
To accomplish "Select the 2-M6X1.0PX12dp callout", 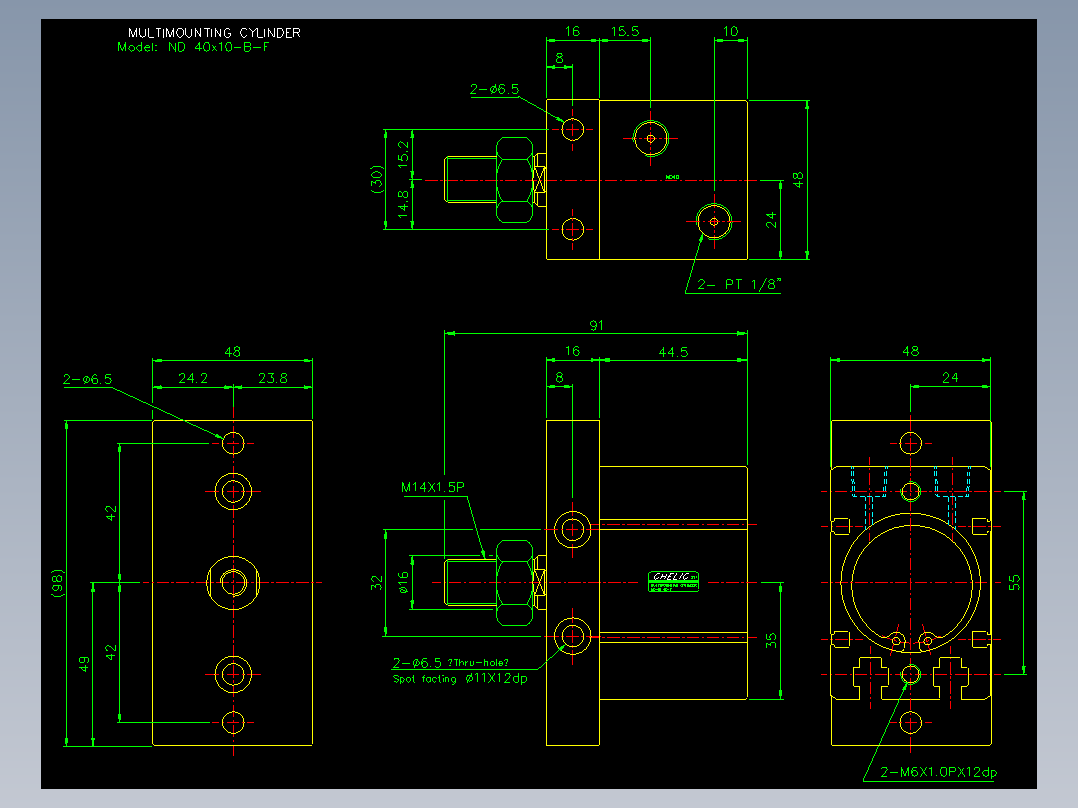I will pyautogui.click(x=938, y=772).
